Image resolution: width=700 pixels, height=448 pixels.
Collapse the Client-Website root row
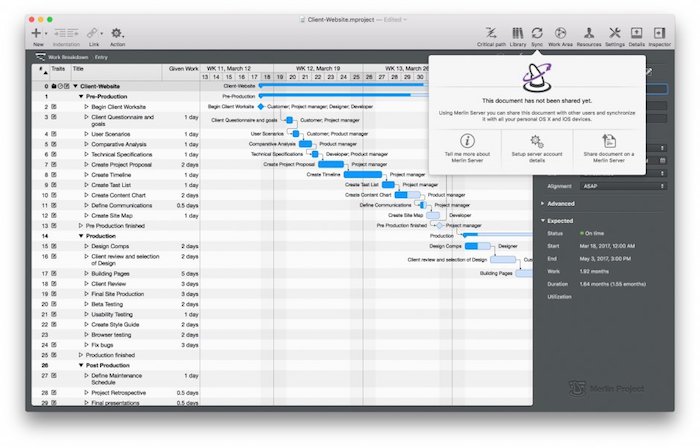click(75, 86)
